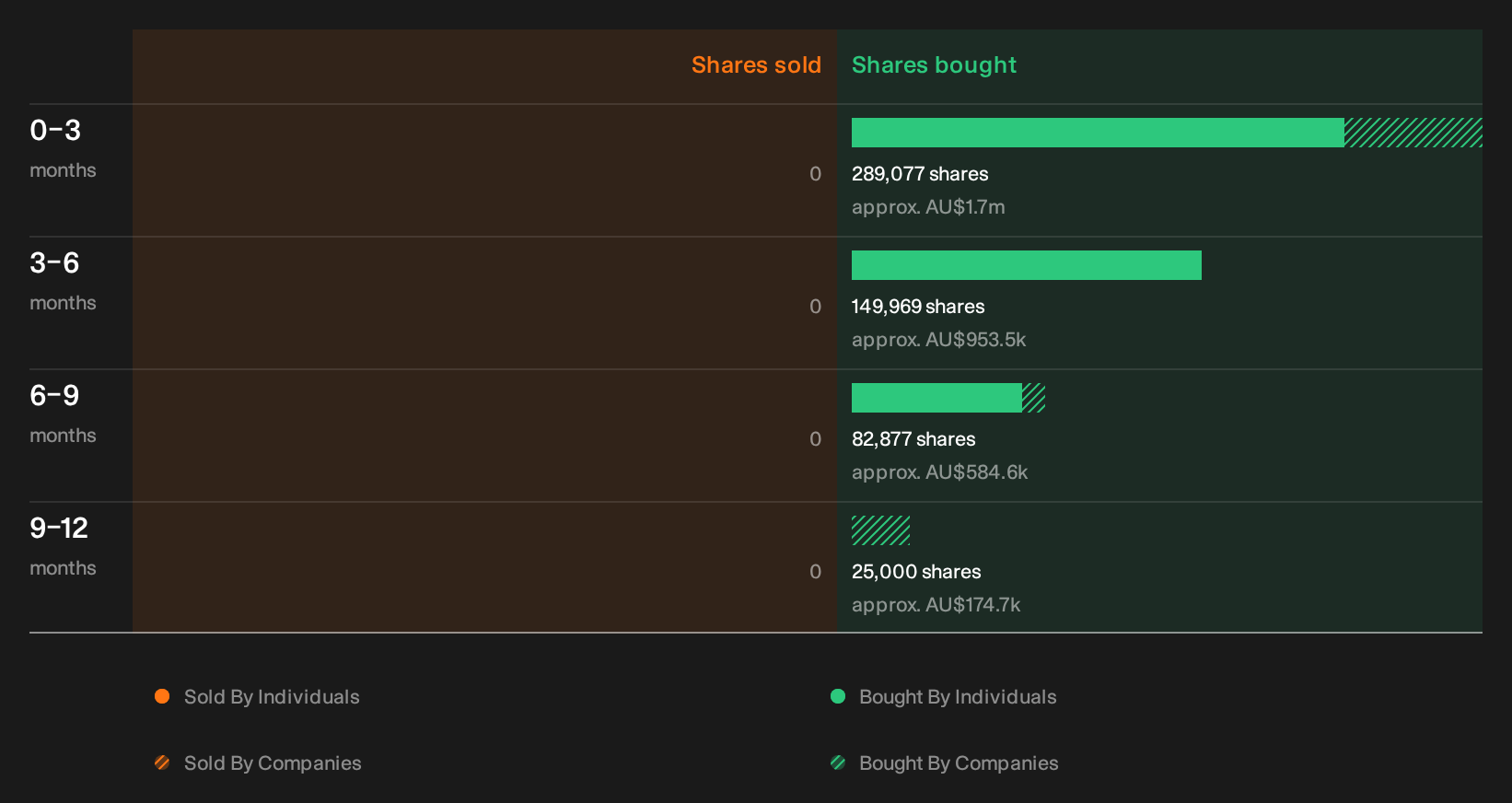Click the Shares sold column header
The height and width of the screenshot is (803, 1512).
click(x=756, y=65)
